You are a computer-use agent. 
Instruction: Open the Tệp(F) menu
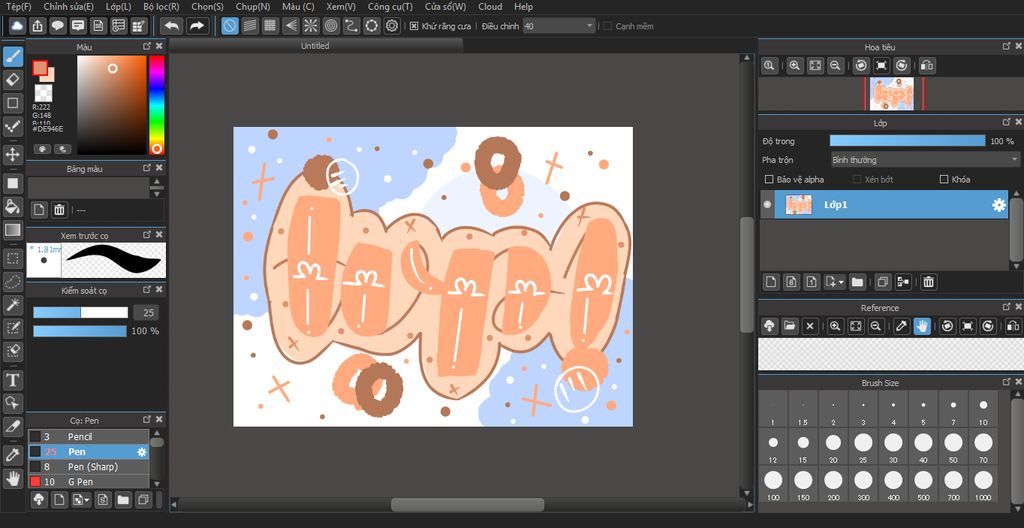(19, 7)
